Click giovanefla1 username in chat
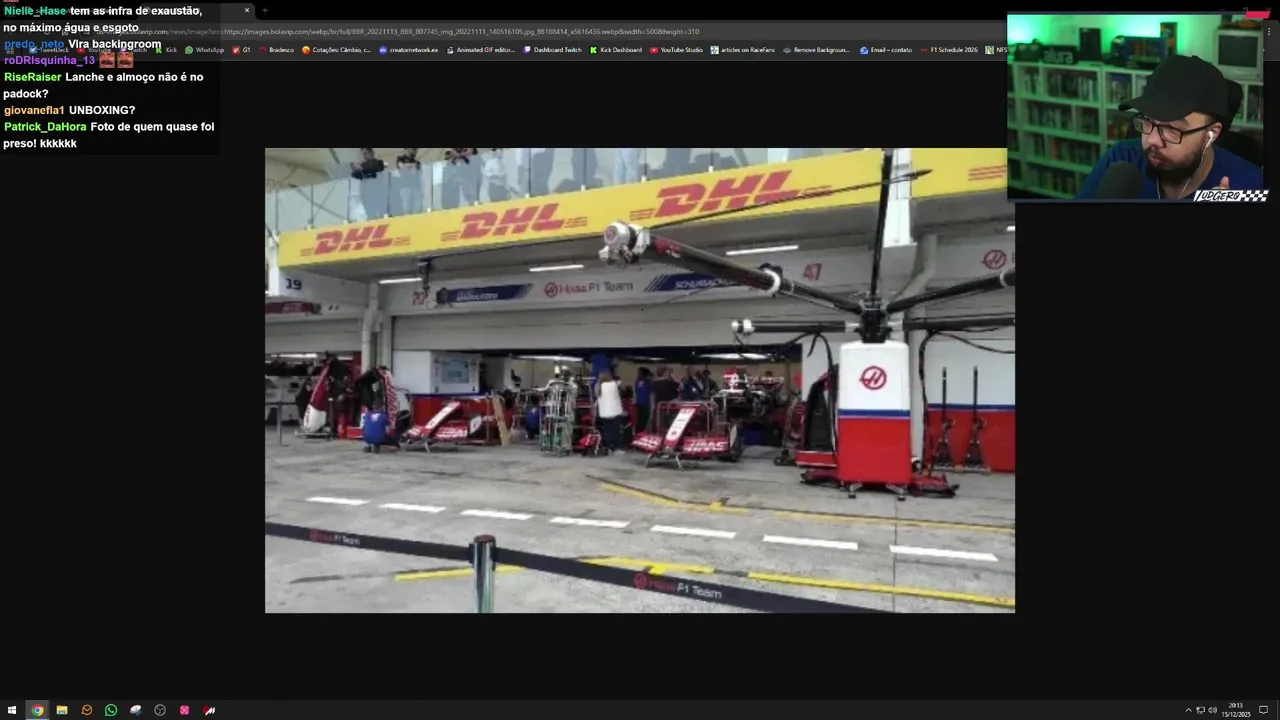The width and height of the screenshot is (1280, 720). pos(34,110)
